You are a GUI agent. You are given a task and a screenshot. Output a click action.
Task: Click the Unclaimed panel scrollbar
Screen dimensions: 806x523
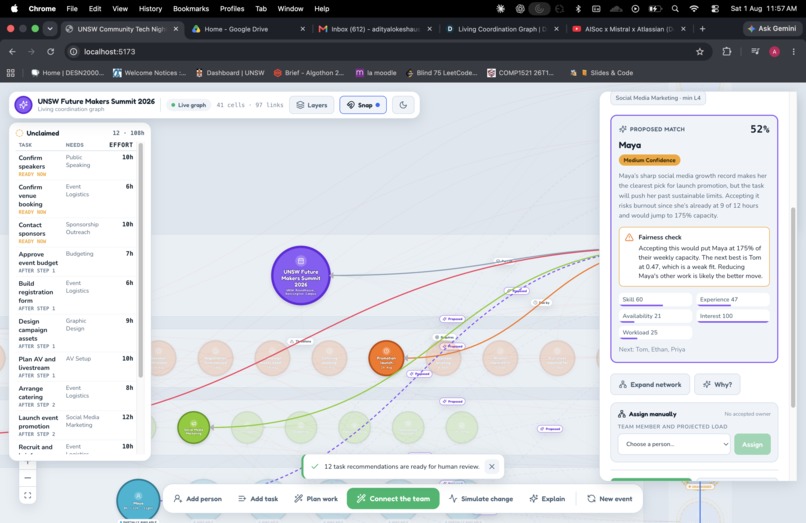[x=140, y=260]
